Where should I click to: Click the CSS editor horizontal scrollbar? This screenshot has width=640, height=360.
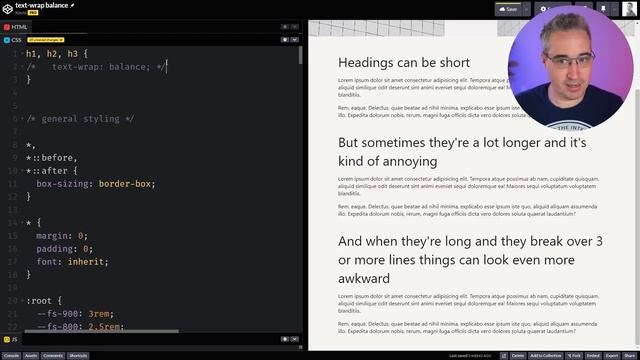pos(101,331)
